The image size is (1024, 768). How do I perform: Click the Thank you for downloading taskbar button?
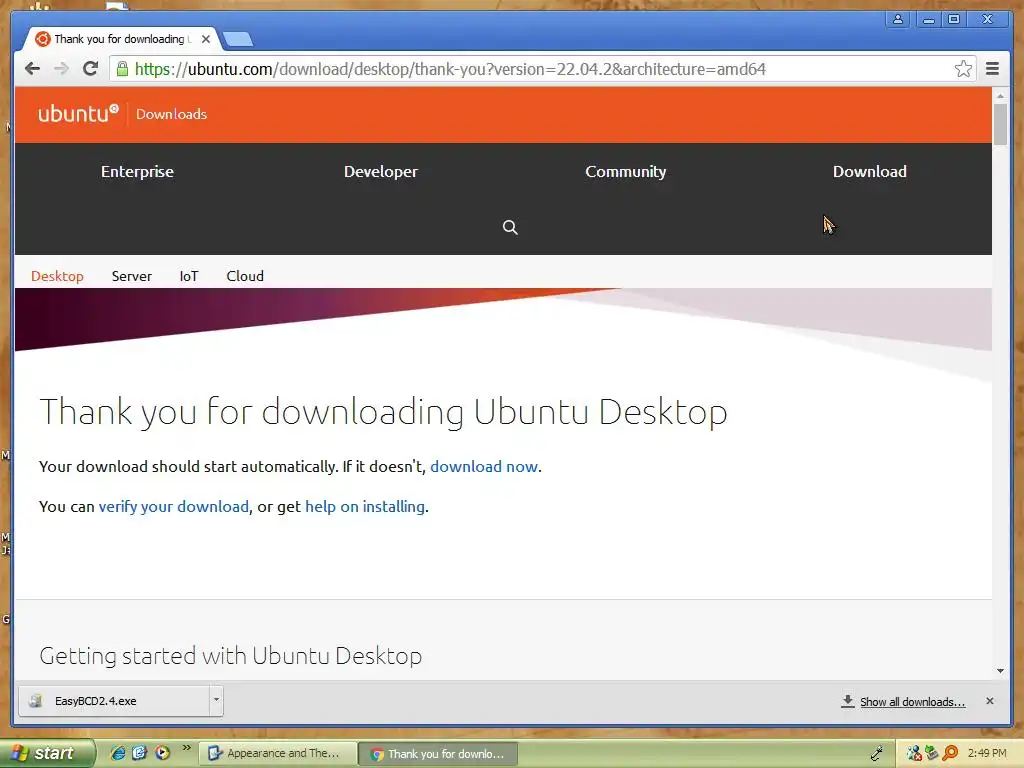coord(438,754)
